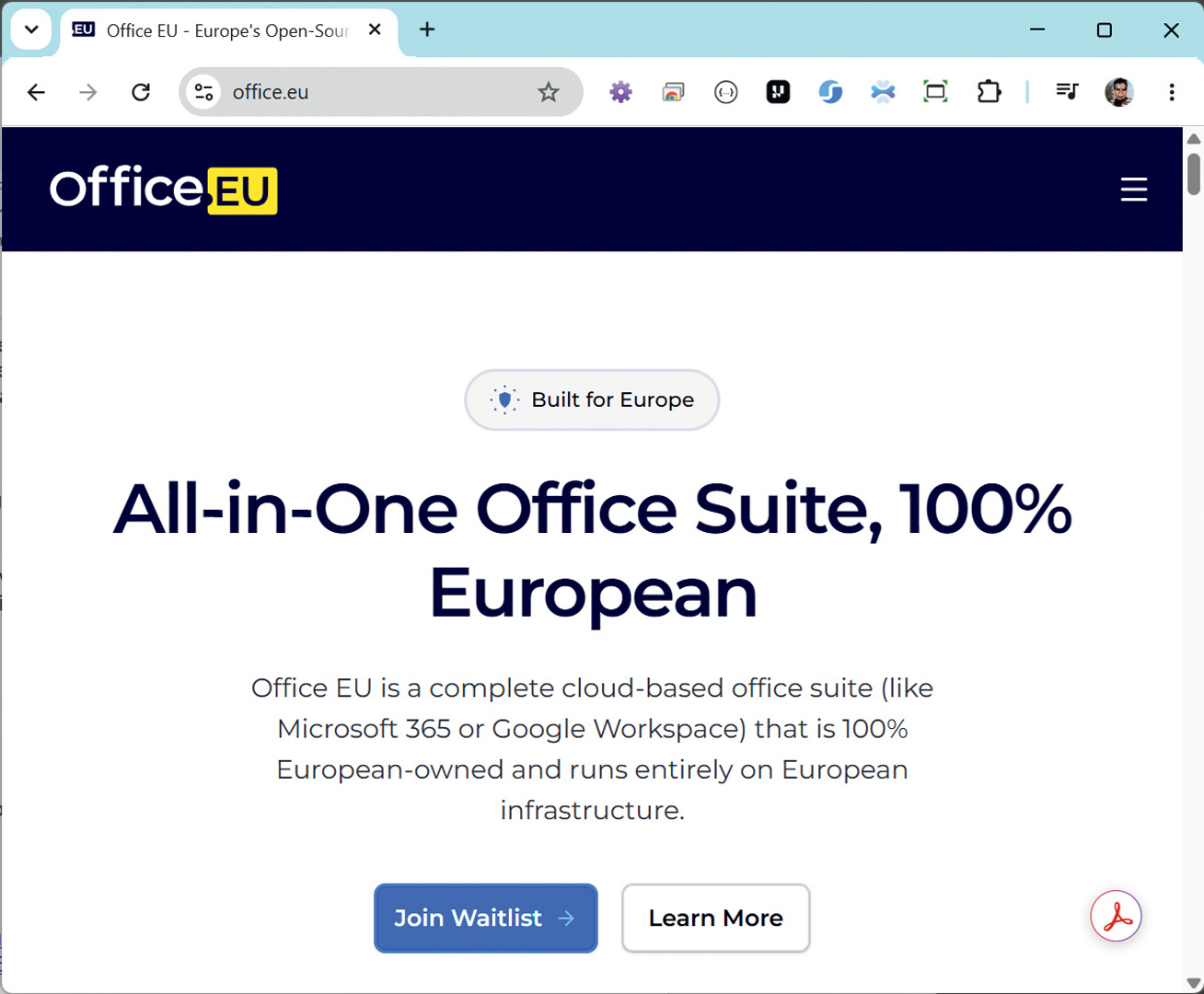Open the light blue cross-shaped extension
This screenshot has width=1204, height=994.
(x=883, y=92)
